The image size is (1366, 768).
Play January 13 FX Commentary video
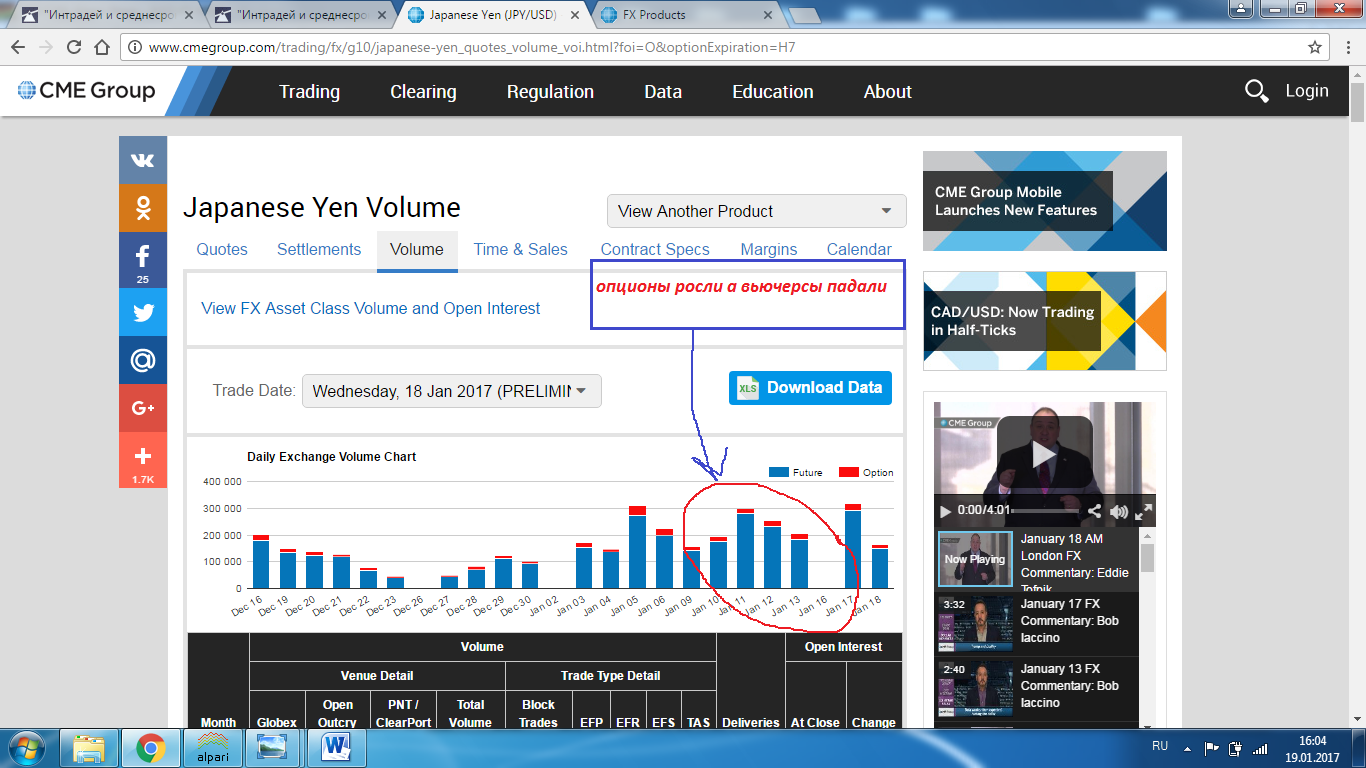tap(1036, 689)
